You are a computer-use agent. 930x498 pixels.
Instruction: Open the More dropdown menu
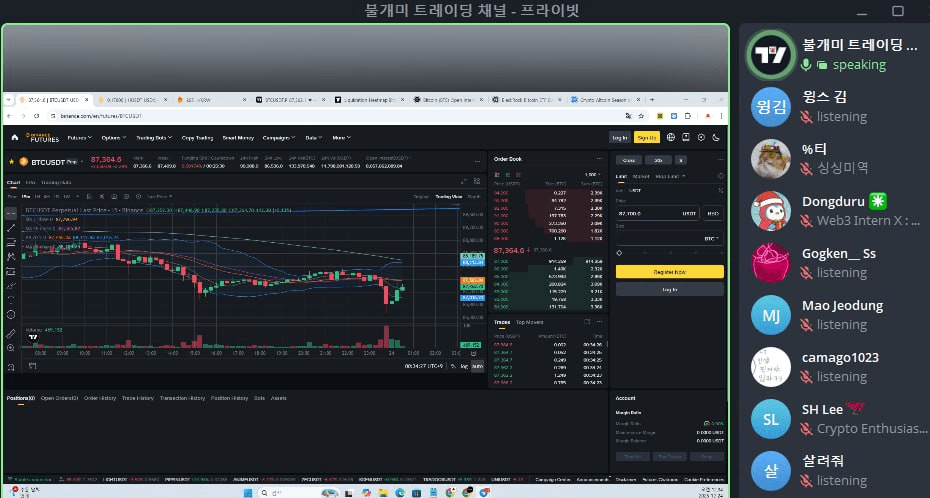341,138
